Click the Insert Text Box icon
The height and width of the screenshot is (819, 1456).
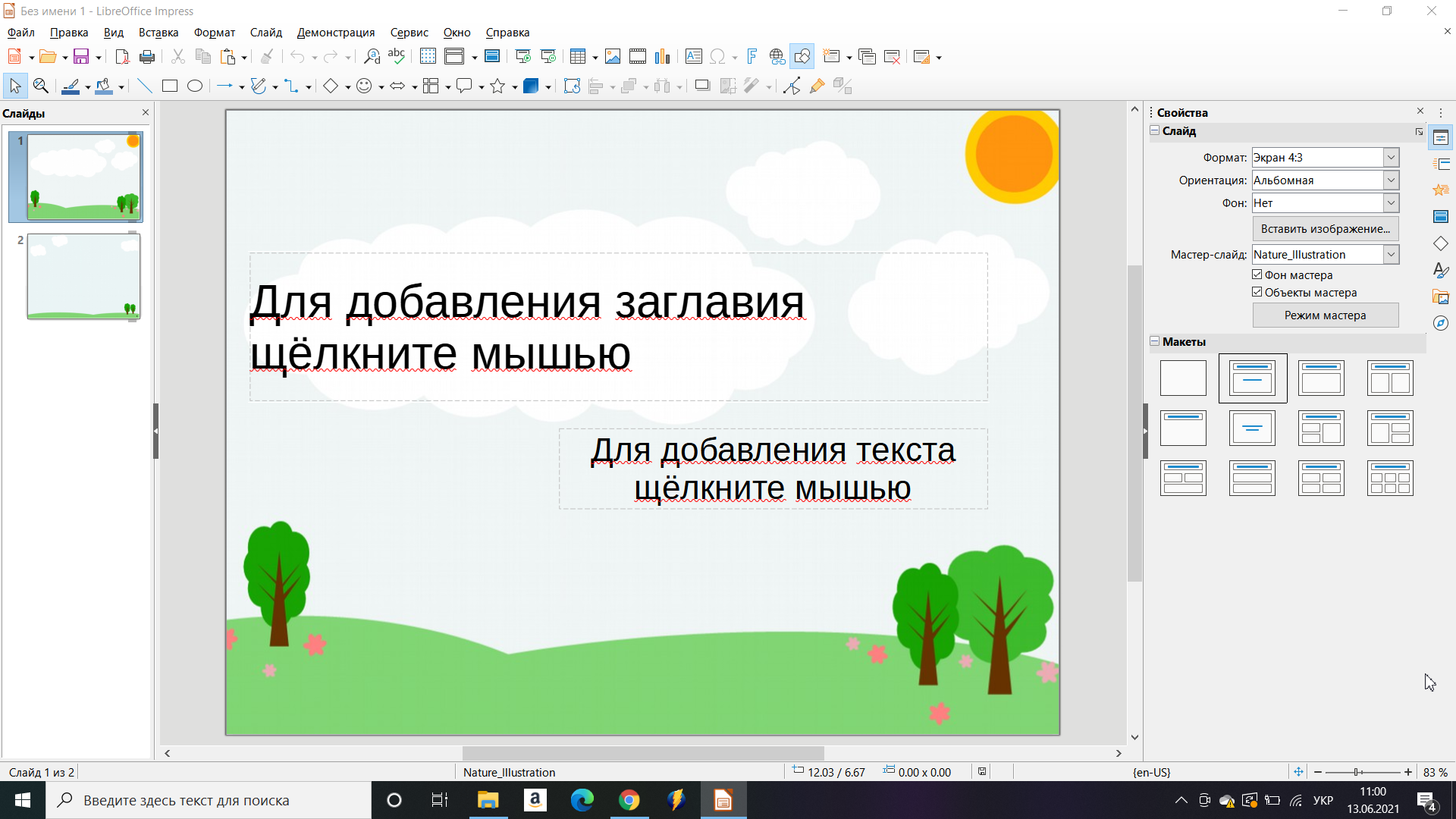pos(693,57)
